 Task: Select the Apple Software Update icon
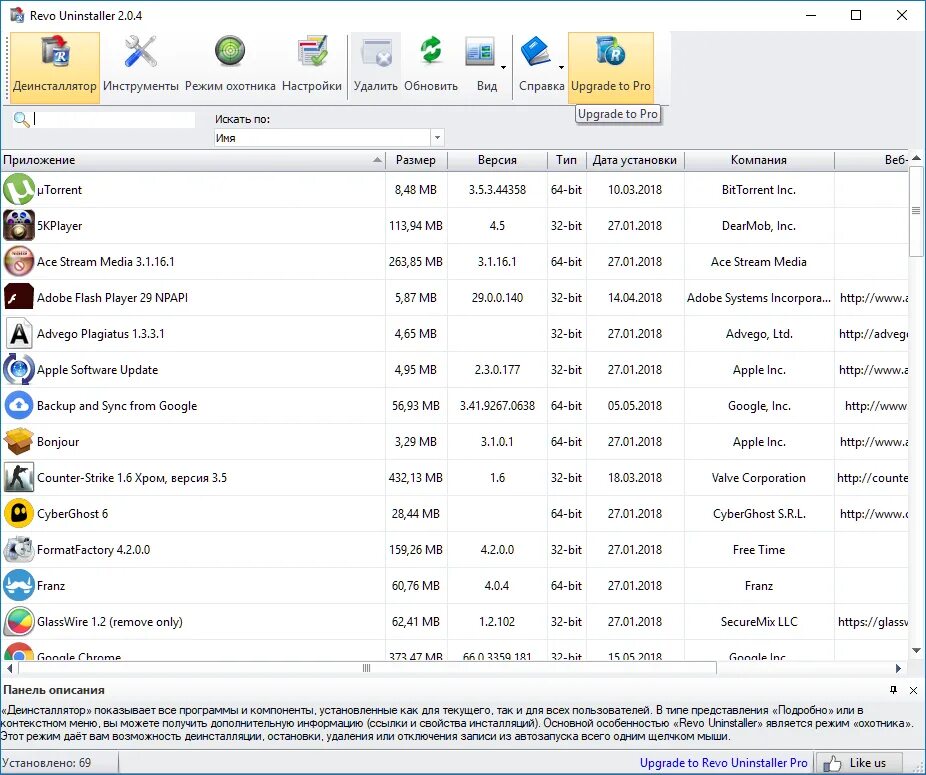[18, 370]
